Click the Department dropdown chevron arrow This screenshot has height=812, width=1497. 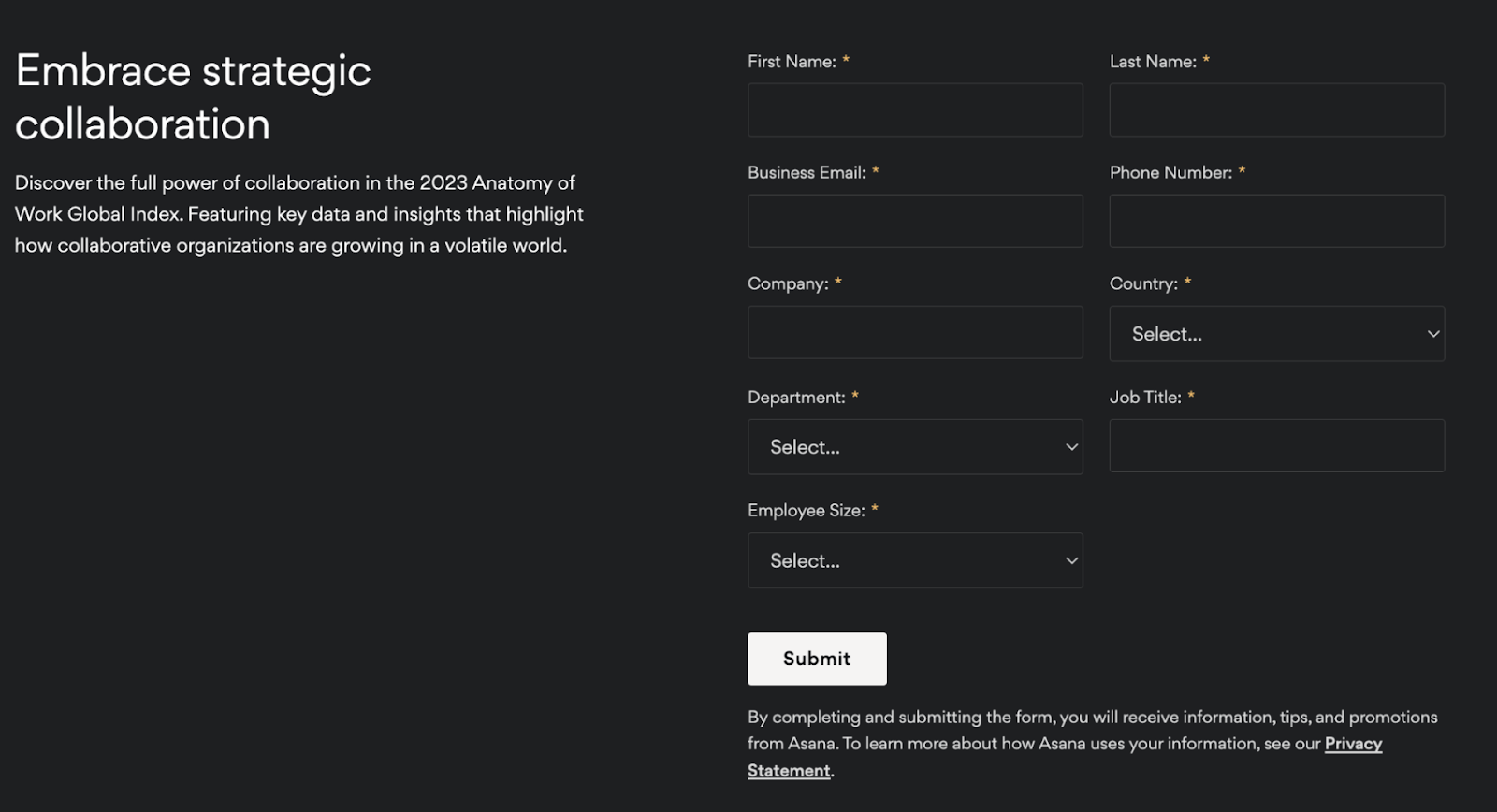pyautogui.click(x=1071, y=447)
